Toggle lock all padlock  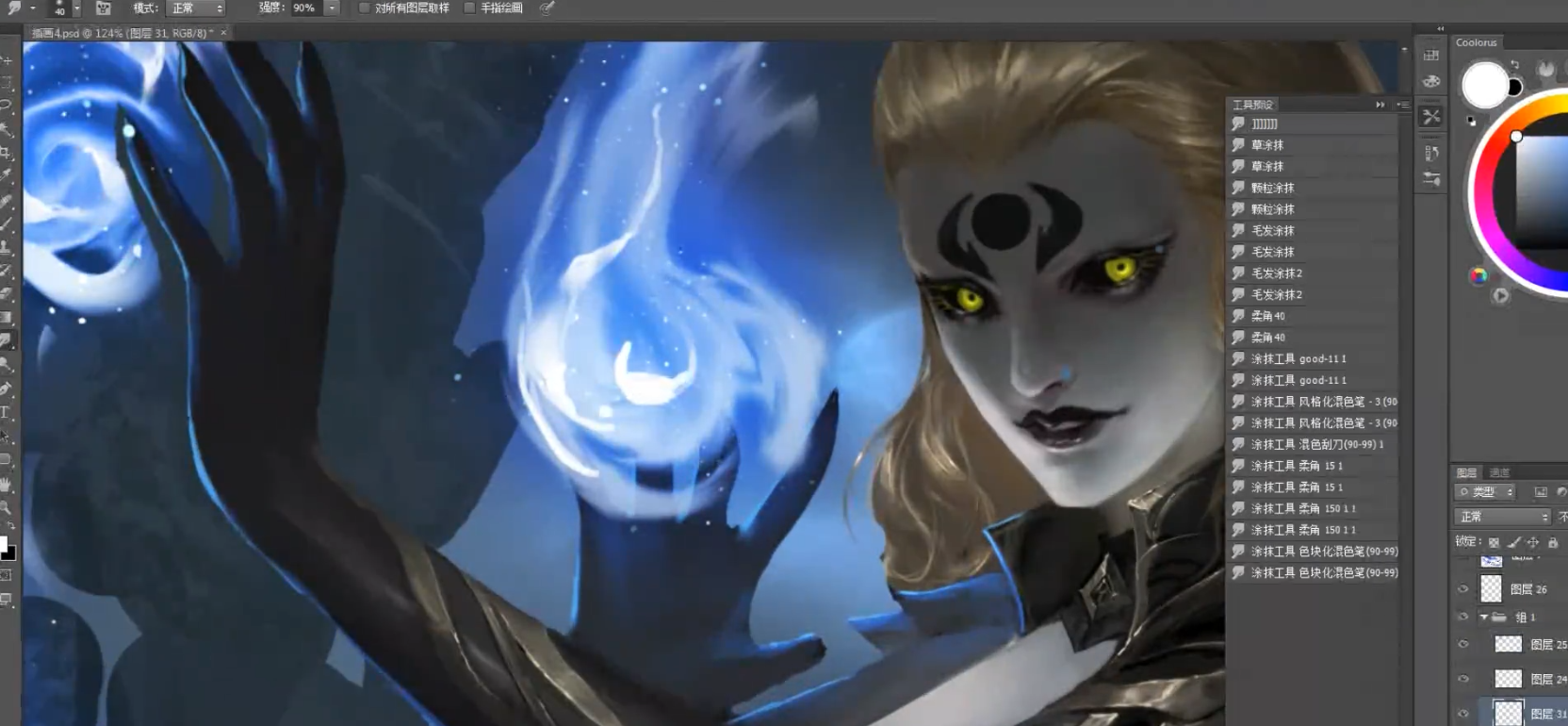click(1553, 542)
